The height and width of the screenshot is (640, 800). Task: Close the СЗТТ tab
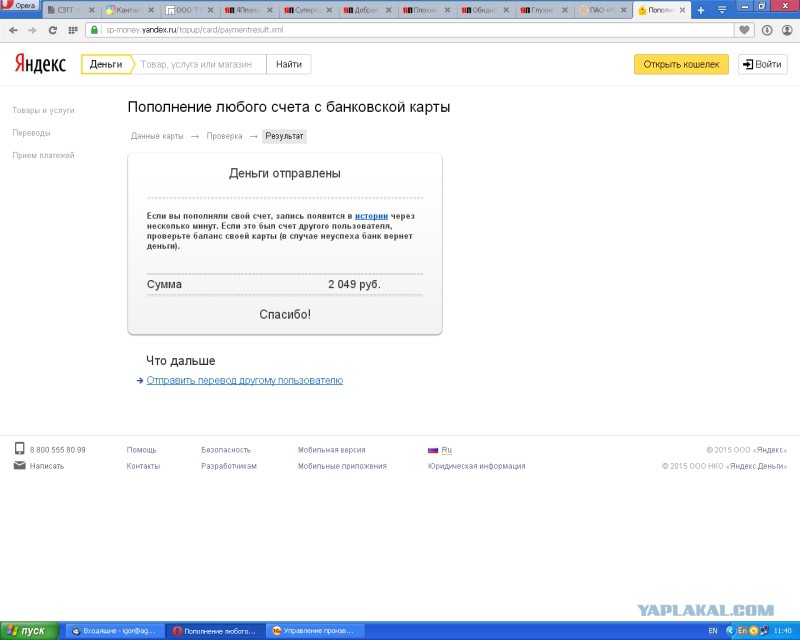92,10
